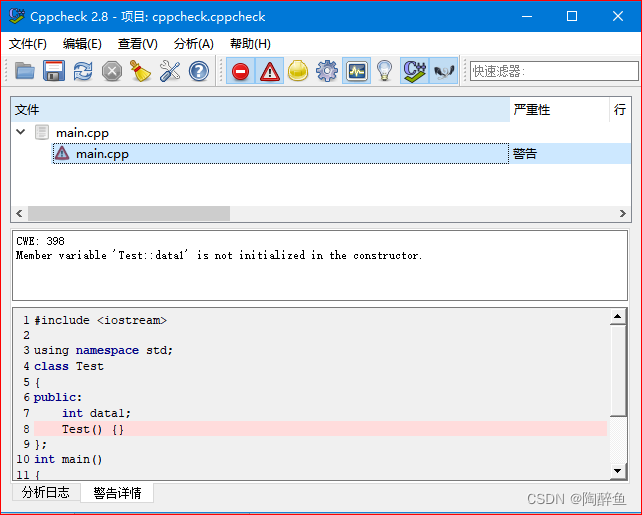Open the 文件(F) menu
Image resolution: width=642 pixels, height=515 pixels.
(x=28, y=44)
